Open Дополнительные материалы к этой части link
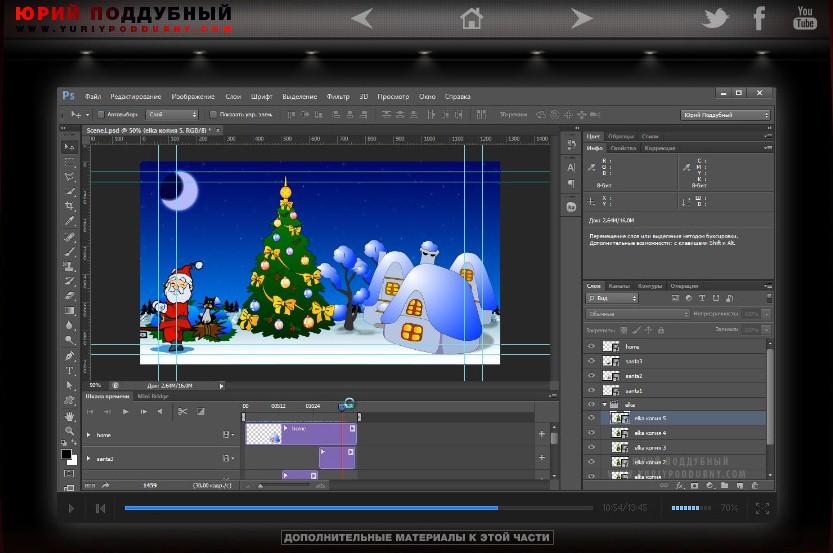 click(416, 538)
